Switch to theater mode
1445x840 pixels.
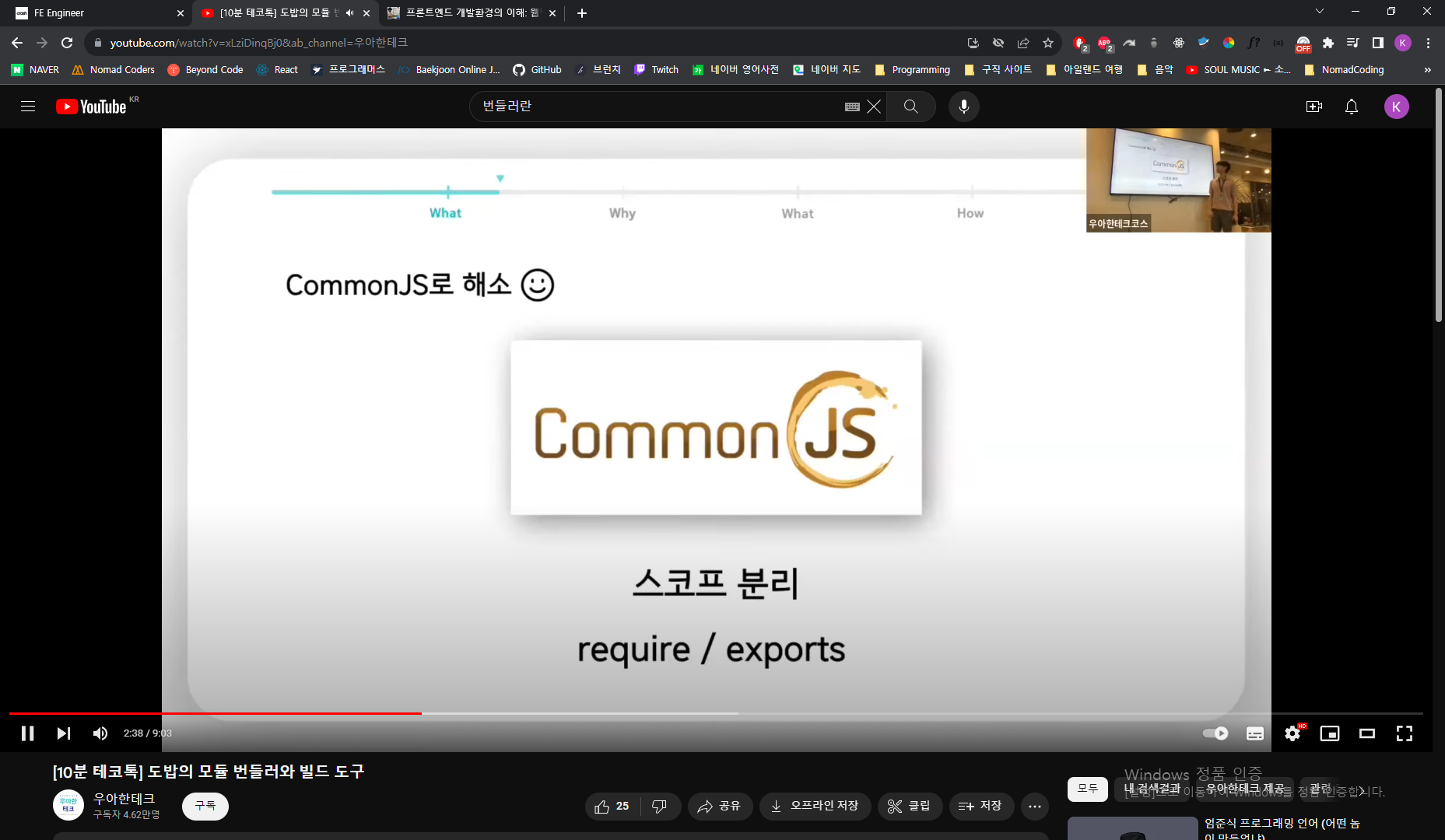pyautogui.click(x=1367, y=733)
